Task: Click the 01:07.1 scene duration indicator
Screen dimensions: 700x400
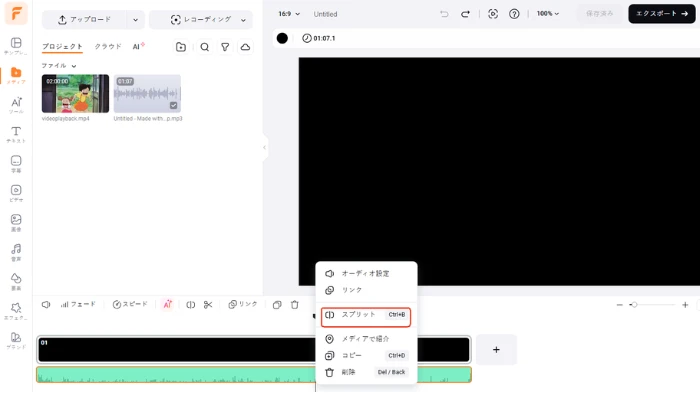Action: coord(319,38)
